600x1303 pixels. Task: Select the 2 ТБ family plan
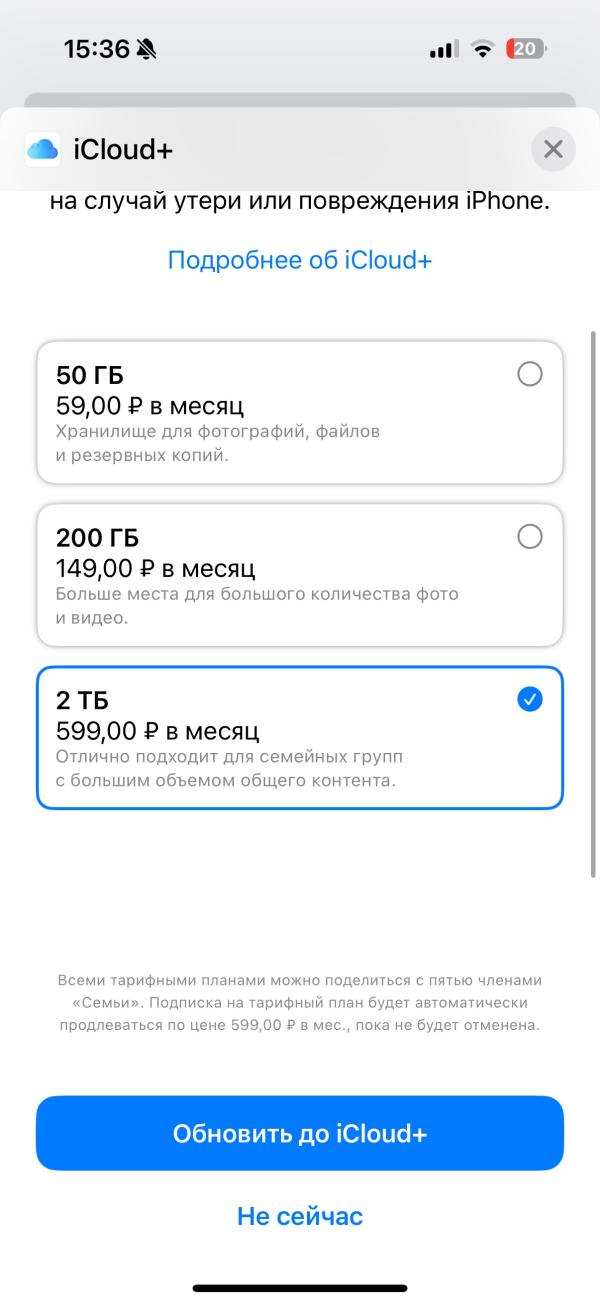click(x=300, y=737)
